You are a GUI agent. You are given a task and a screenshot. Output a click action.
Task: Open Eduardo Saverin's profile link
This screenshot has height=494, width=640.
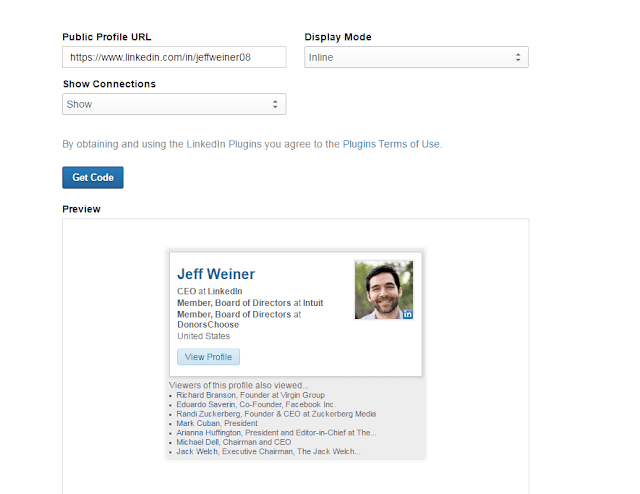click(x=206, y=405)
